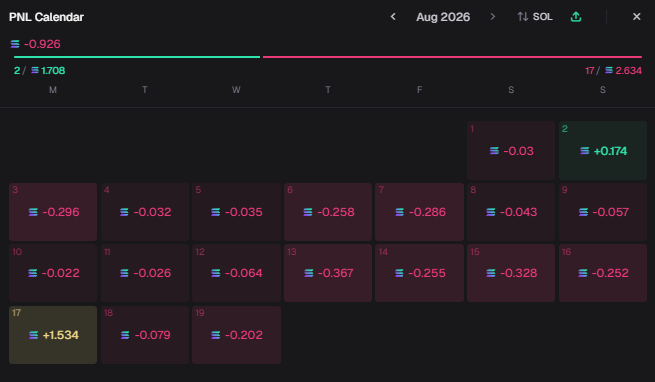
Task: Open day 5 with -0.035
Action: pos(236,212)
